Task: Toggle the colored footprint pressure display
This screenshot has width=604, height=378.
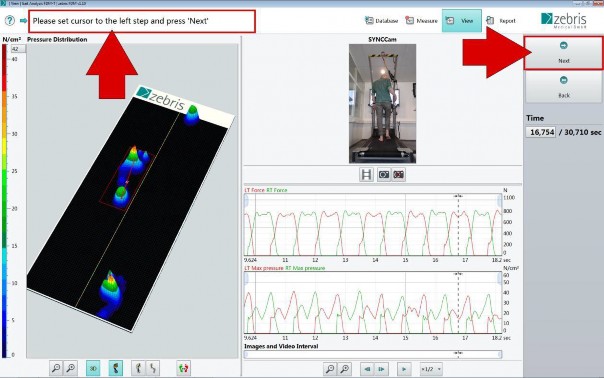Action: [116, 368]
